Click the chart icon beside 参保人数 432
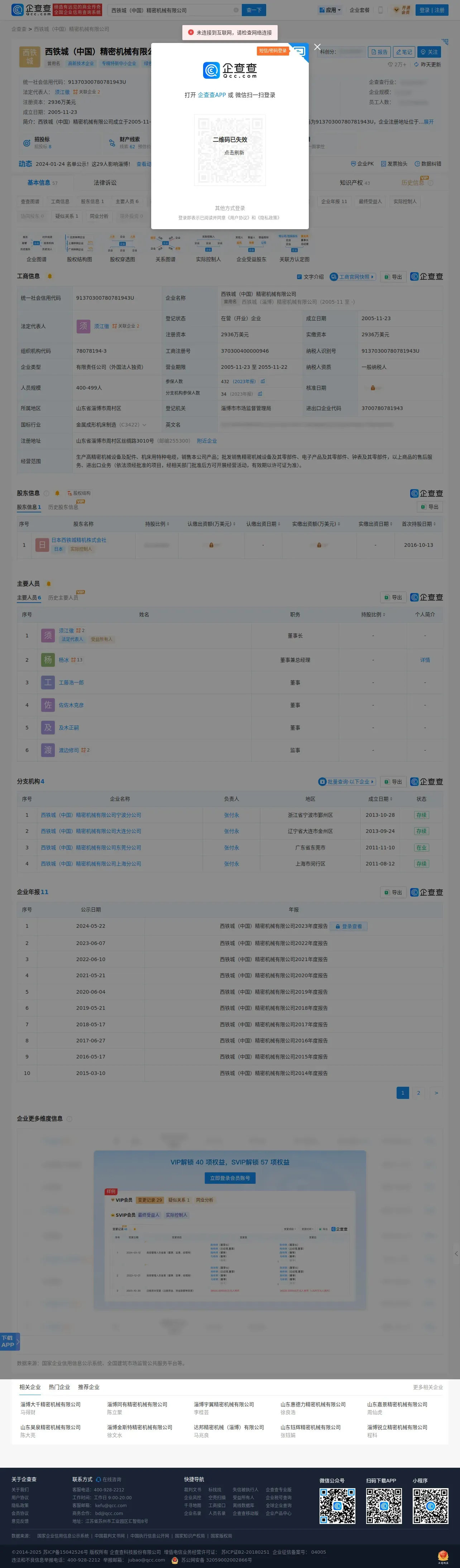The image size is (460, 1568). point(263,382)
